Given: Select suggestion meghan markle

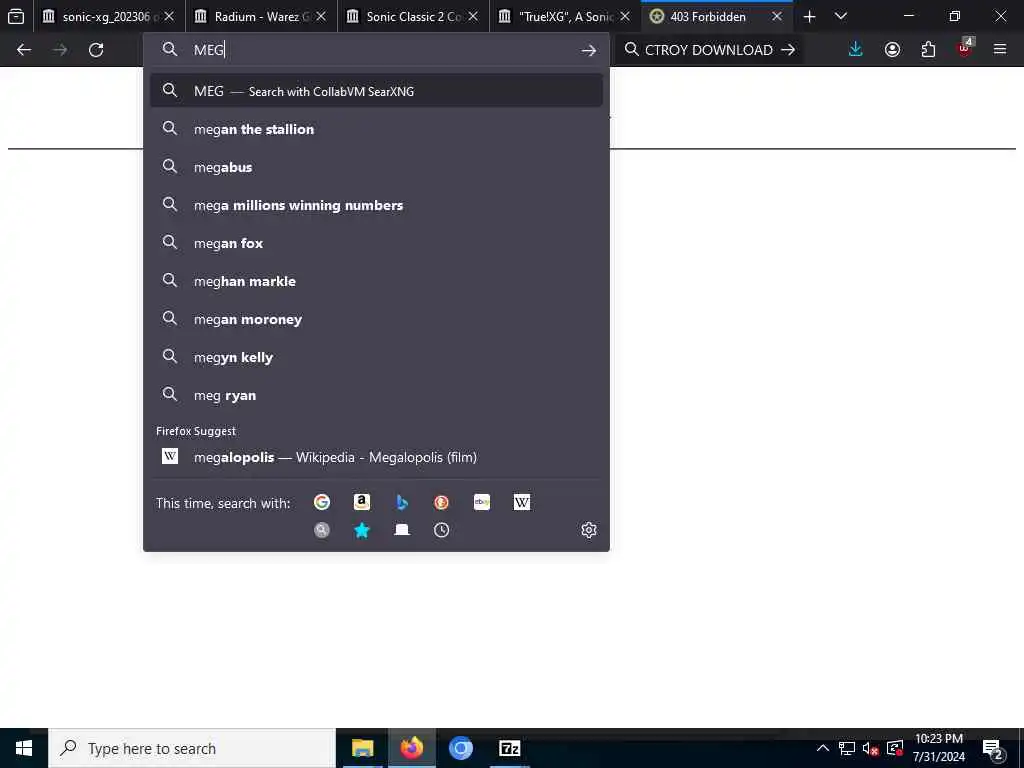Looking at the screenshot, I should (x=376, y=281).
